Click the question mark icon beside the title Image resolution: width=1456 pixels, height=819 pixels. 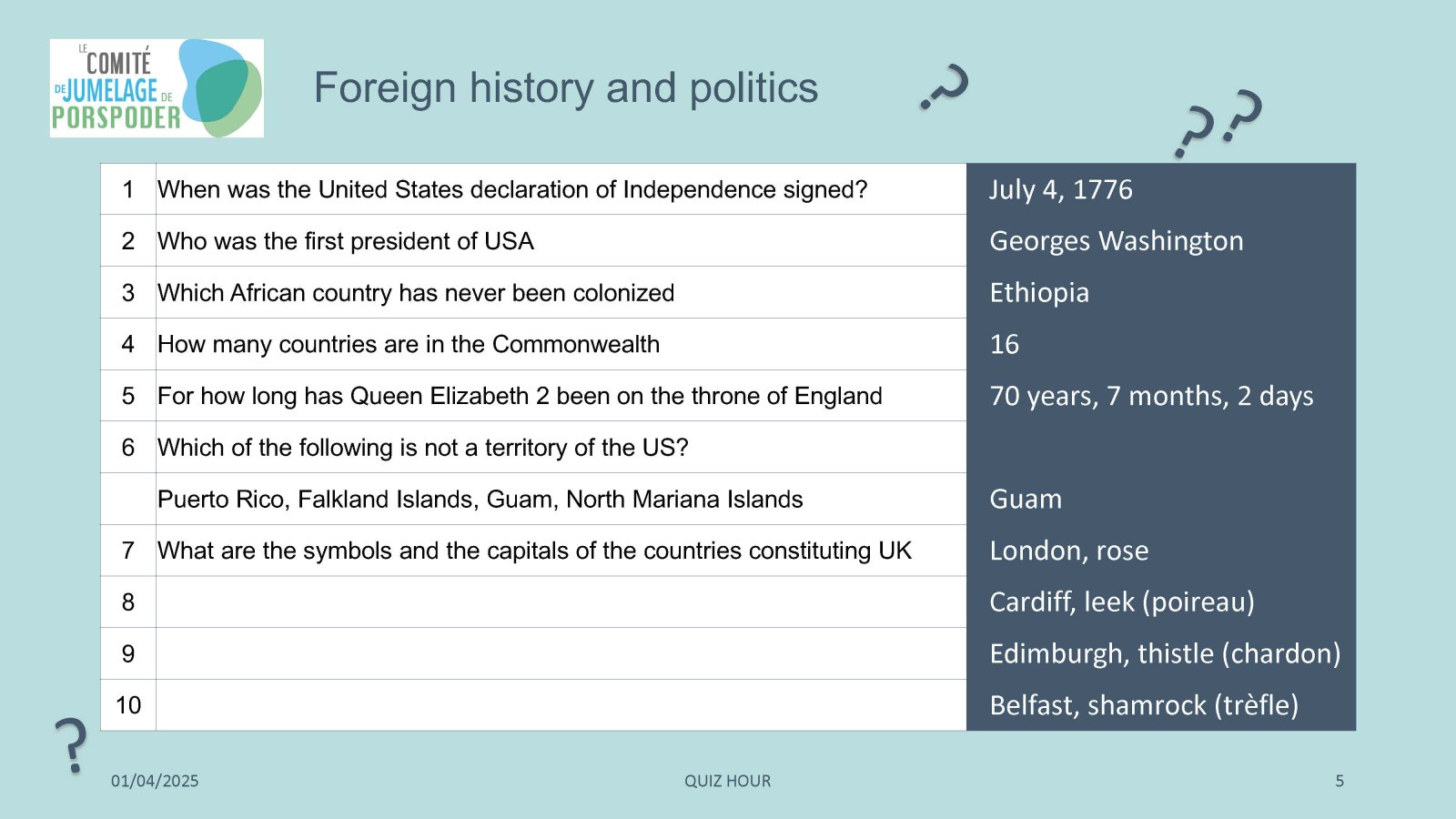pyautogui.click(x=945, y=87)
